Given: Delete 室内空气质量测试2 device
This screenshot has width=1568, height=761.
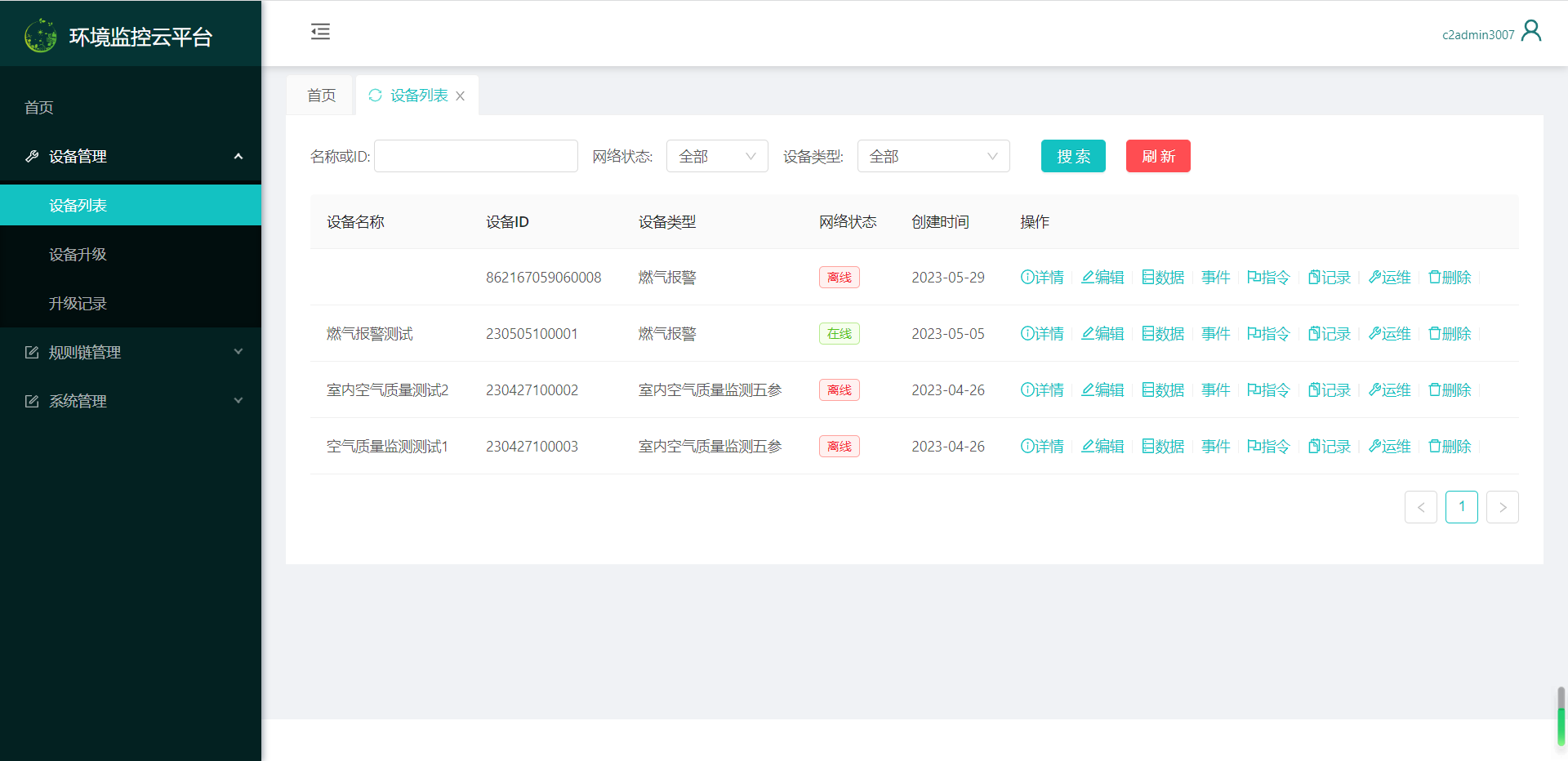Looking at the screenshot, I should coord(1450,390).
